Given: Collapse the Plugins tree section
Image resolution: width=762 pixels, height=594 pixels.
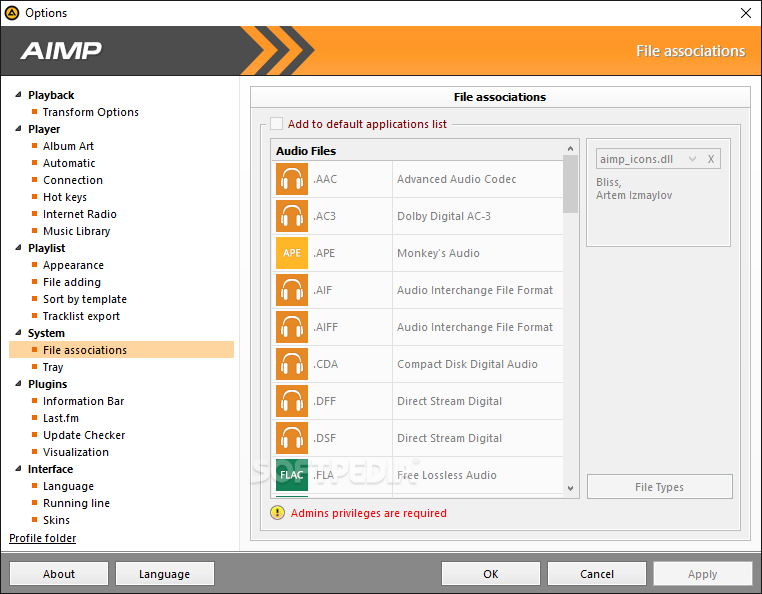Looking at the screenshot, I should click(18, 384).
